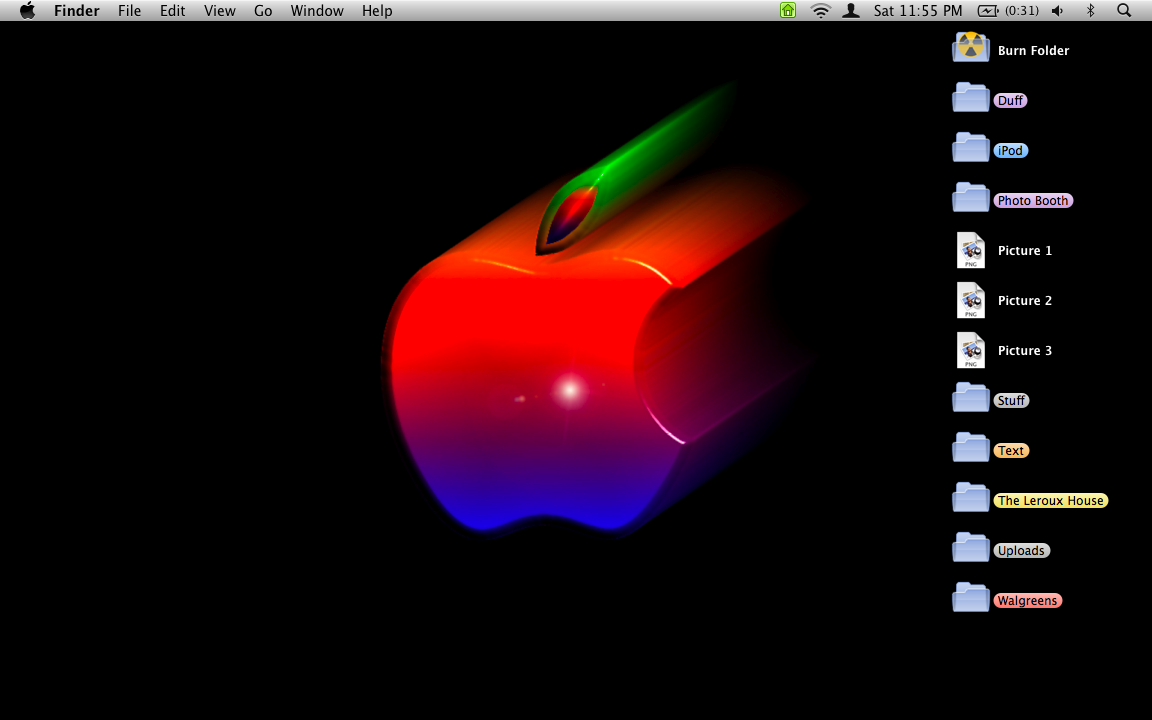The image size is (1152, 720).
Task: Click the Picture 3 file name
Action: 1025,350
